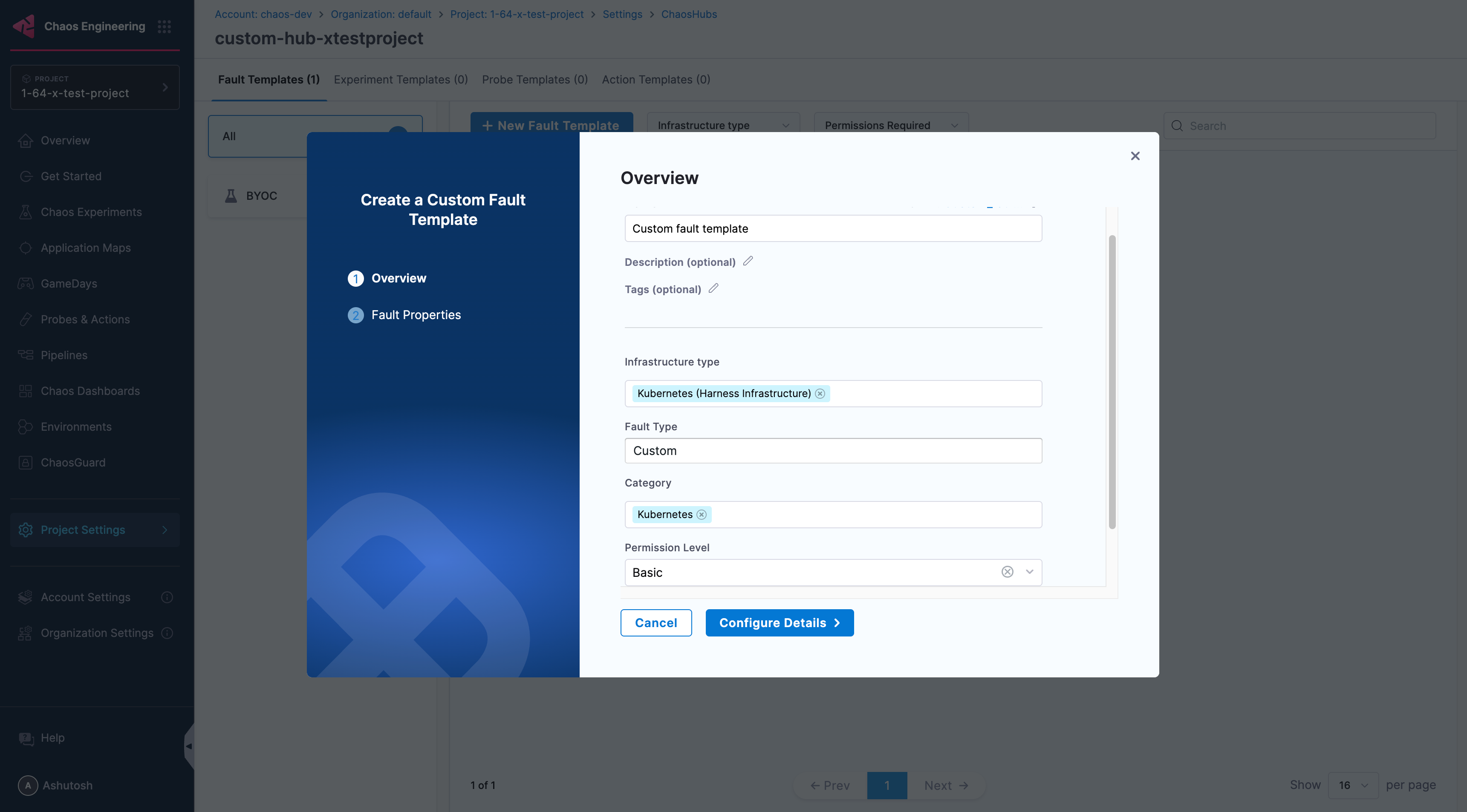Navigate to Chaos Experiments in sidebar

pos(91,212)
